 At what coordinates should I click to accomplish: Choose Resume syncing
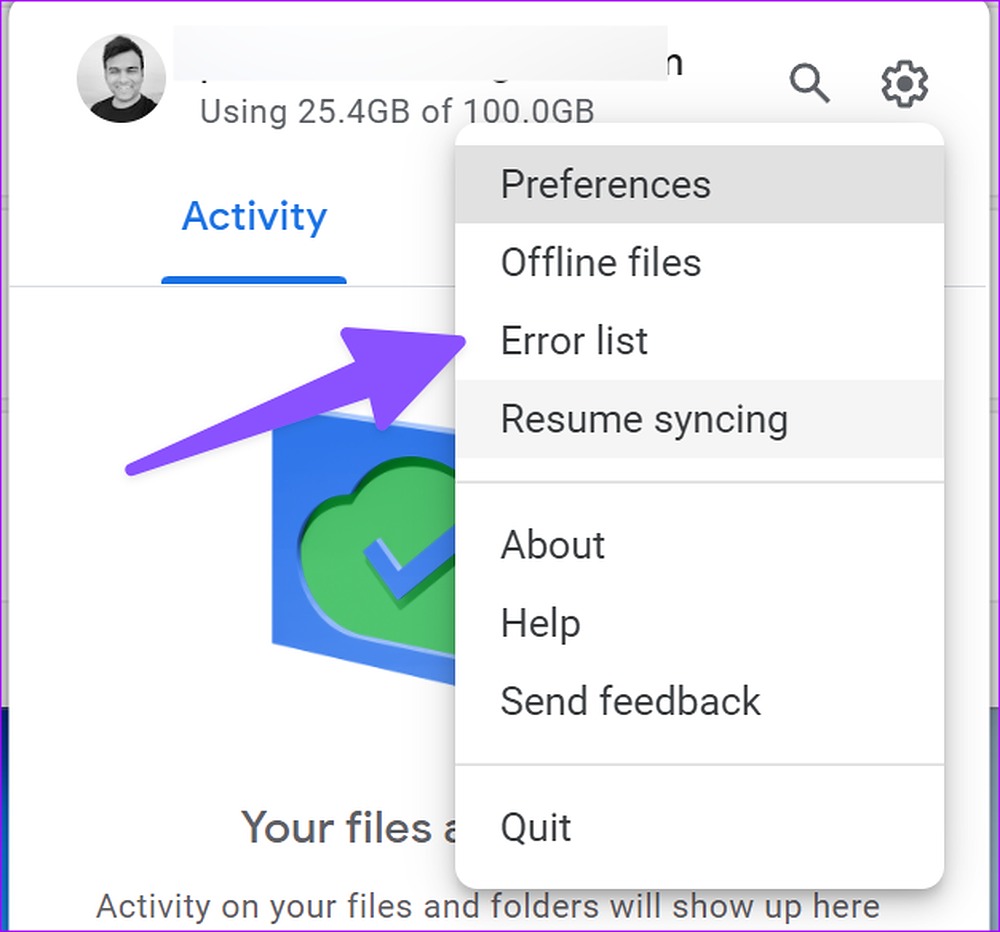[700, 419]
